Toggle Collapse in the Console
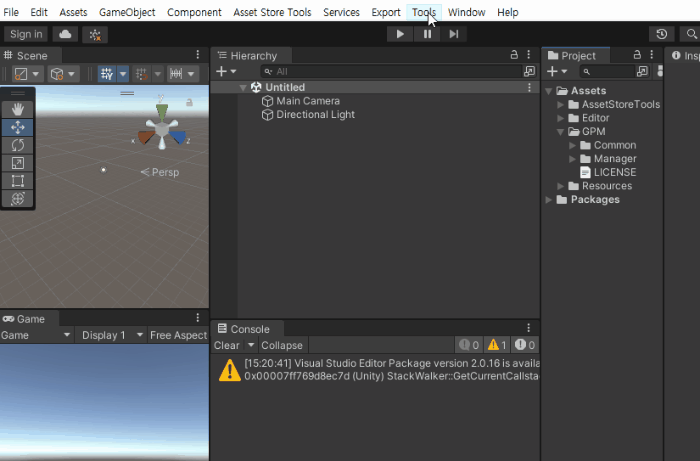Viewport: 700px width, 461px height. click(282, 345)
